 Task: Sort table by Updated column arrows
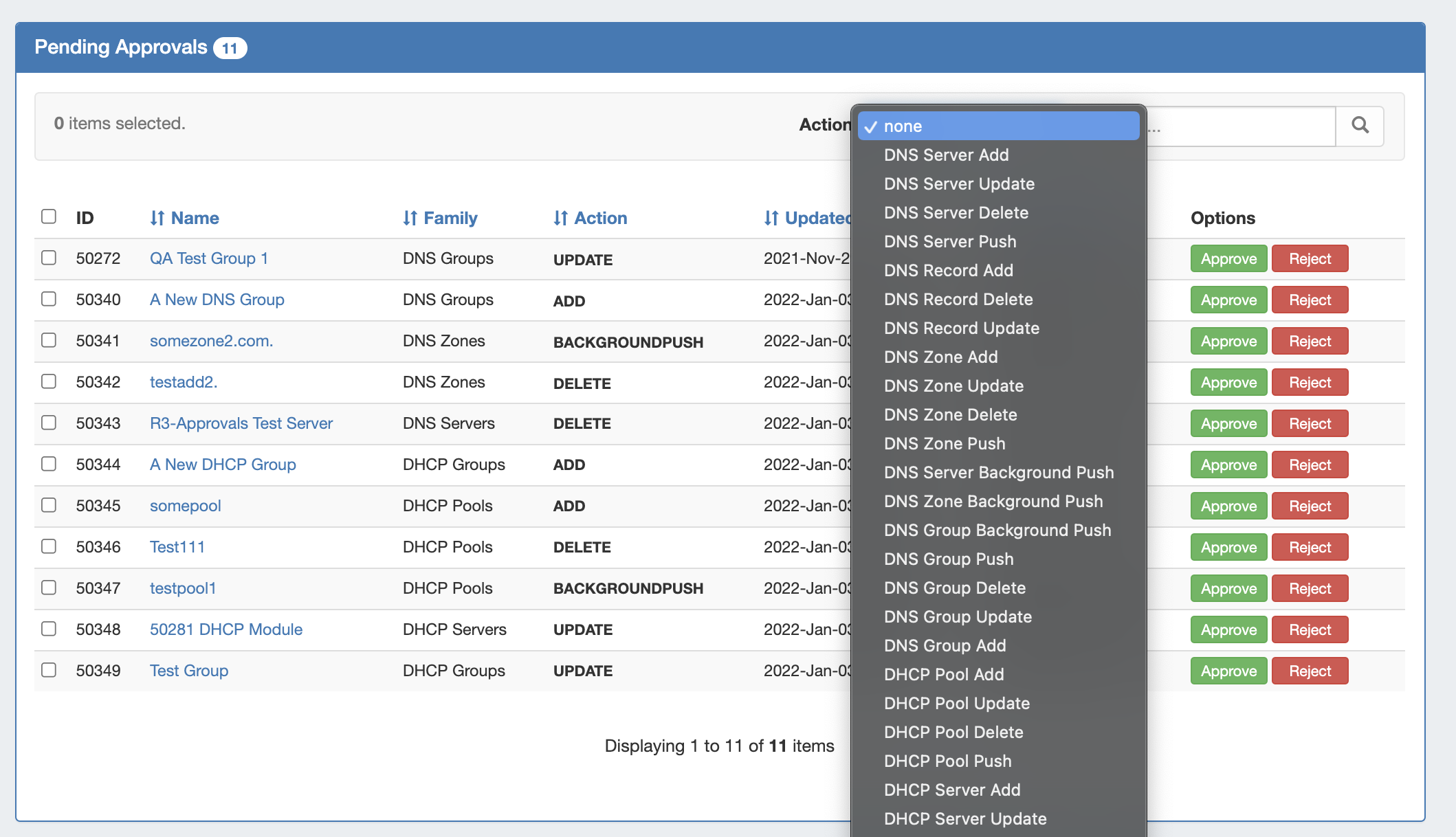tap(771, 219)
